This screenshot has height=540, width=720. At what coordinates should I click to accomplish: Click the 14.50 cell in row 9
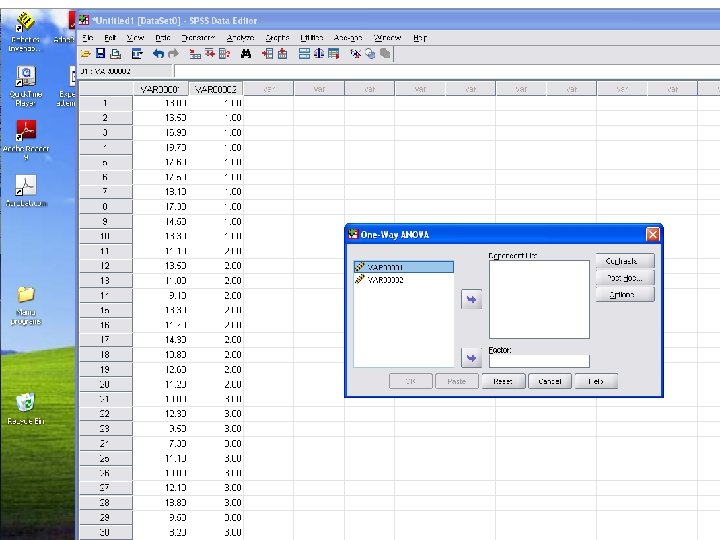(x=160, y=222)
